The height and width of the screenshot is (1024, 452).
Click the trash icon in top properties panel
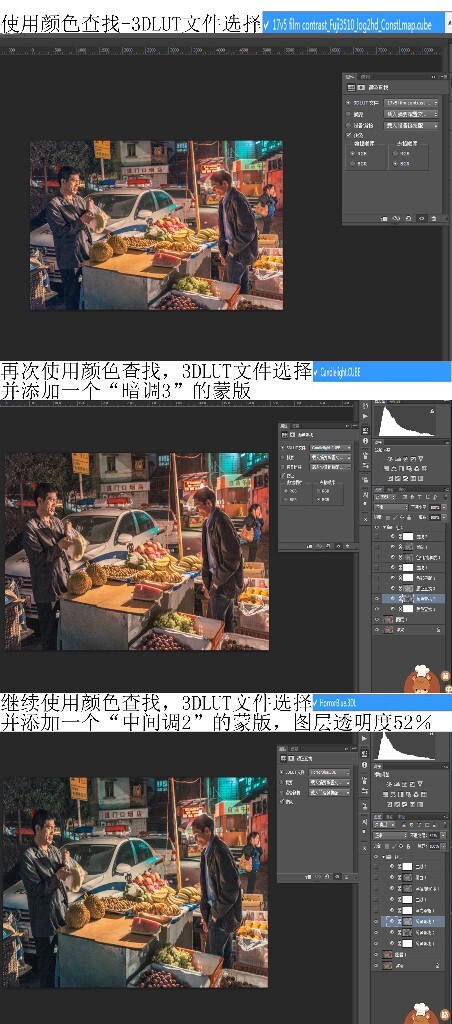tap(434, 219)
